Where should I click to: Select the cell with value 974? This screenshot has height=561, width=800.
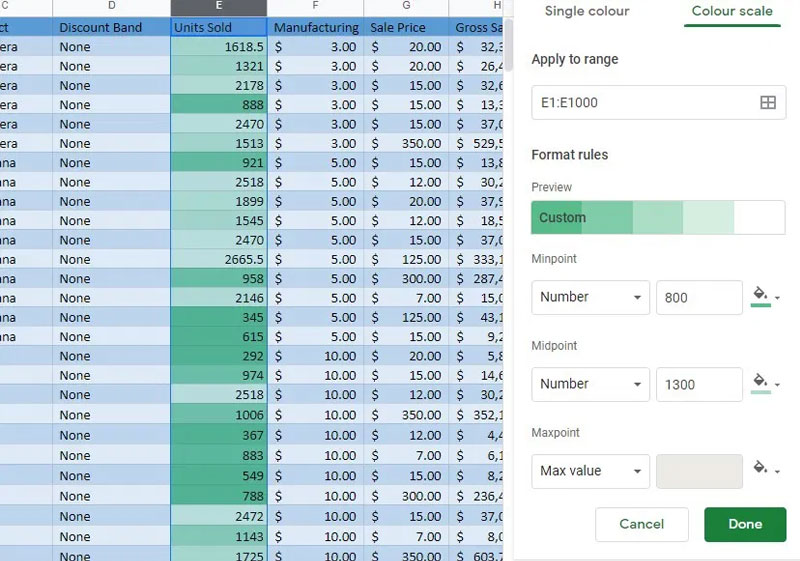218,375
